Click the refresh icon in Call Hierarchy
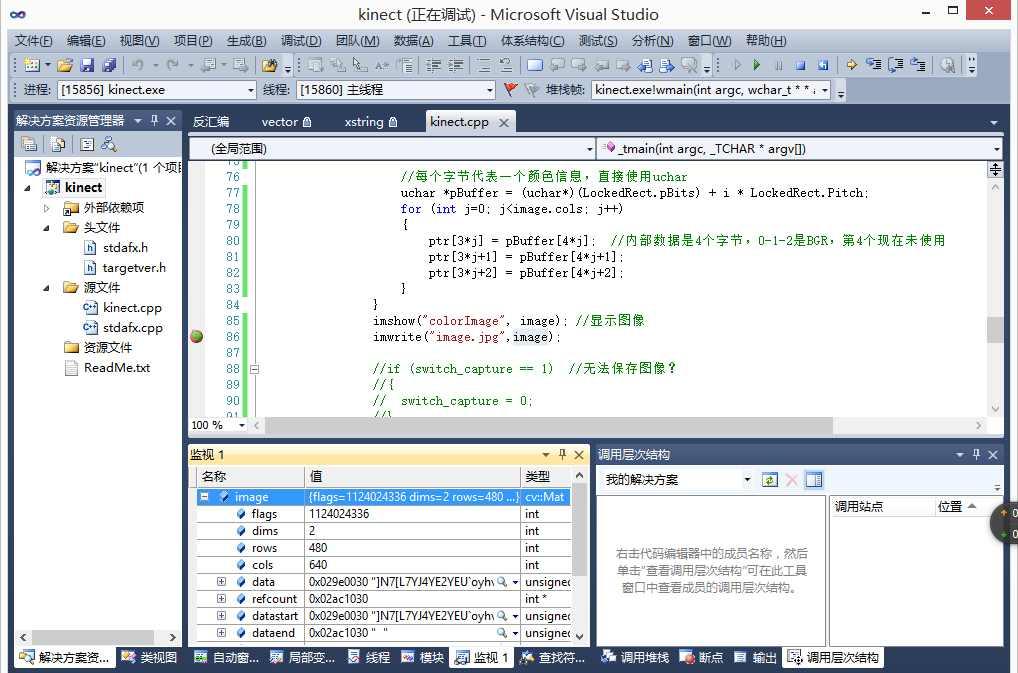1018x673 pixels. pos(769,480)
